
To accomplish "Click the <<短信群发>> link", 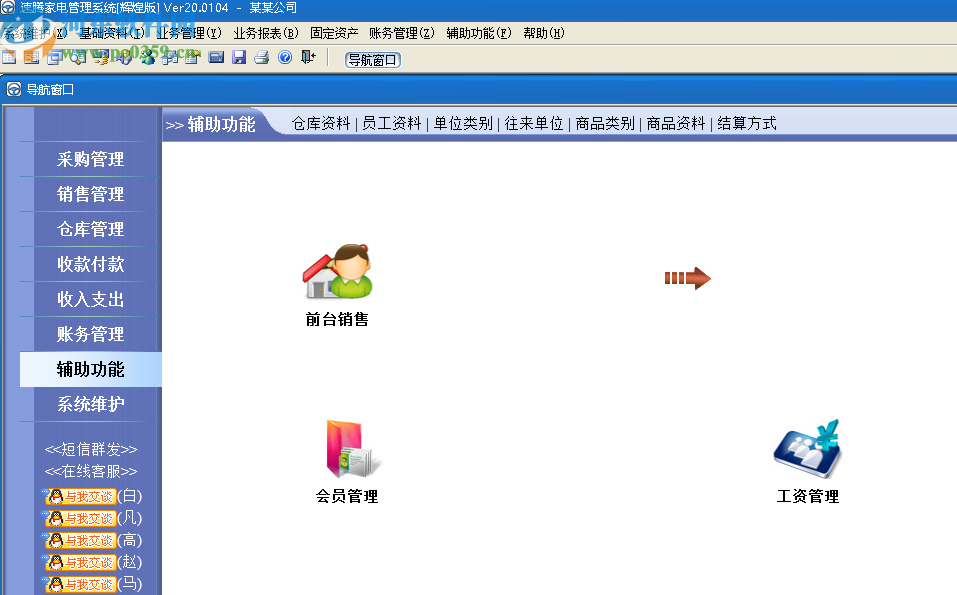I will tap(91, 450).
